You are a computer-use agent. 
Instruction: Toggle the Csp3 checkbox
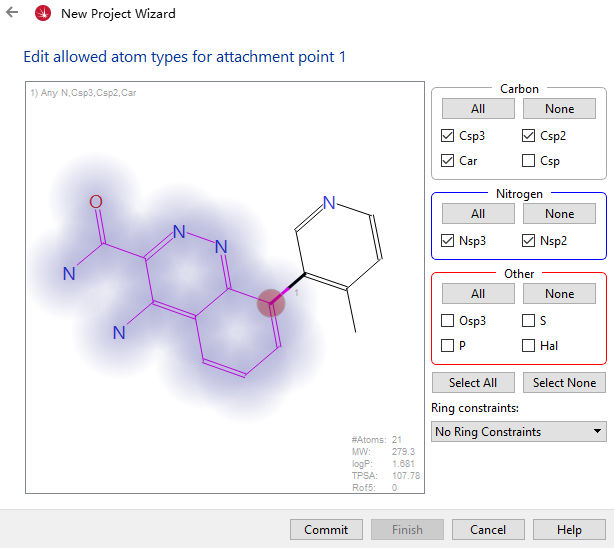[447, 136]
